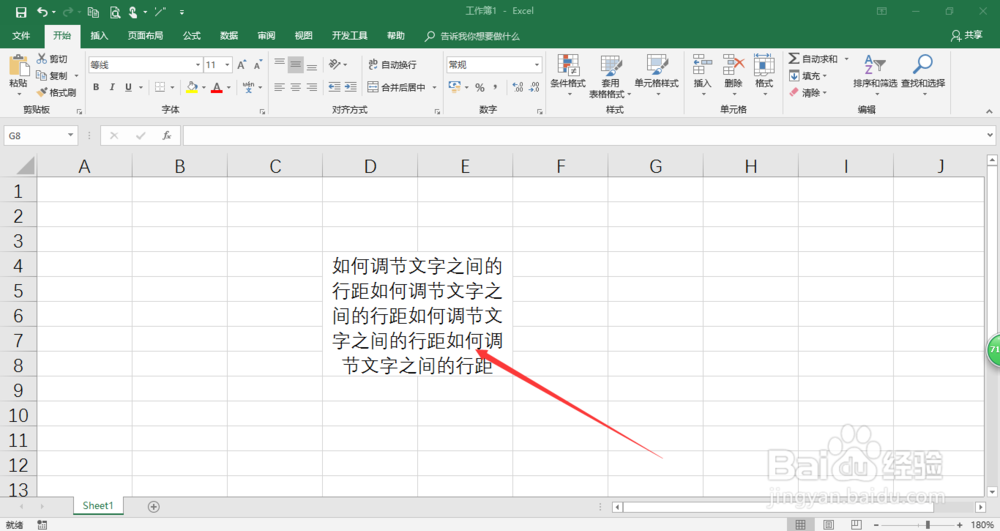This screenshot has width=1000, height=531.
Task: Add a new sheet with the plus button
Action: pos(153,507)
